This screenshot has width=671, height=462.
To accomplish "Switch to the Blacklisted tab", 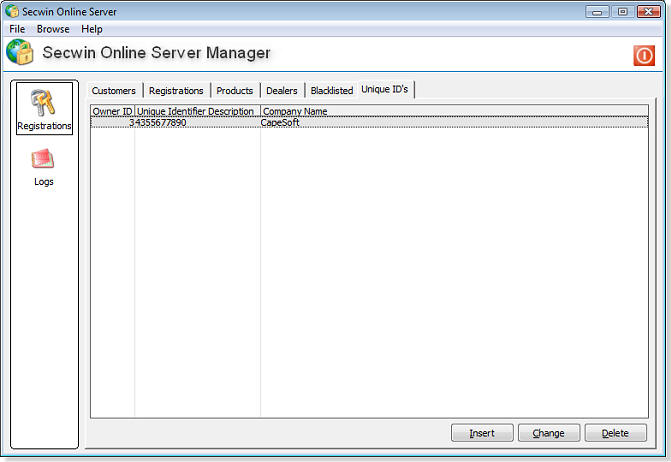I will click(331, 91).
